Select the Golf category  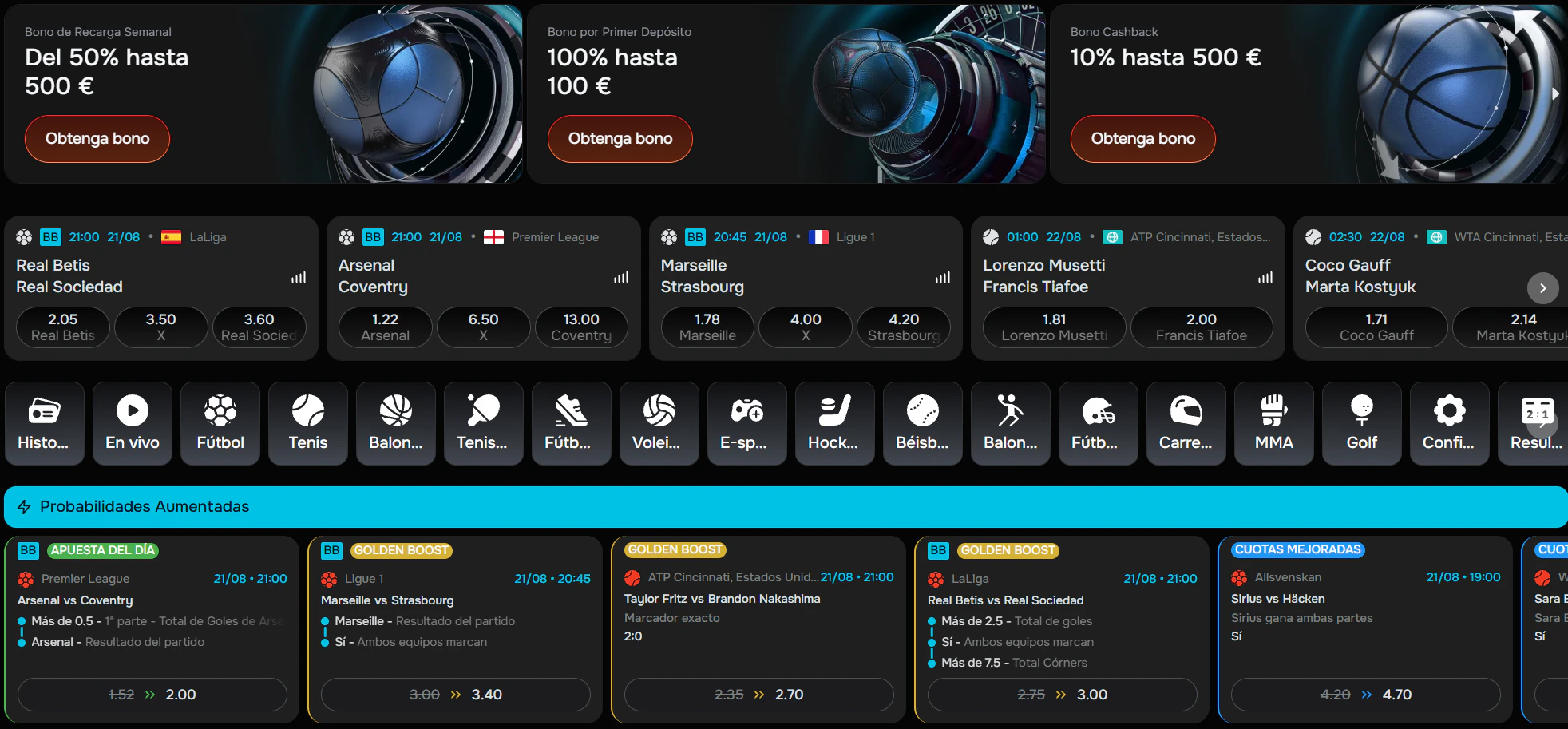pos(1362,423)
